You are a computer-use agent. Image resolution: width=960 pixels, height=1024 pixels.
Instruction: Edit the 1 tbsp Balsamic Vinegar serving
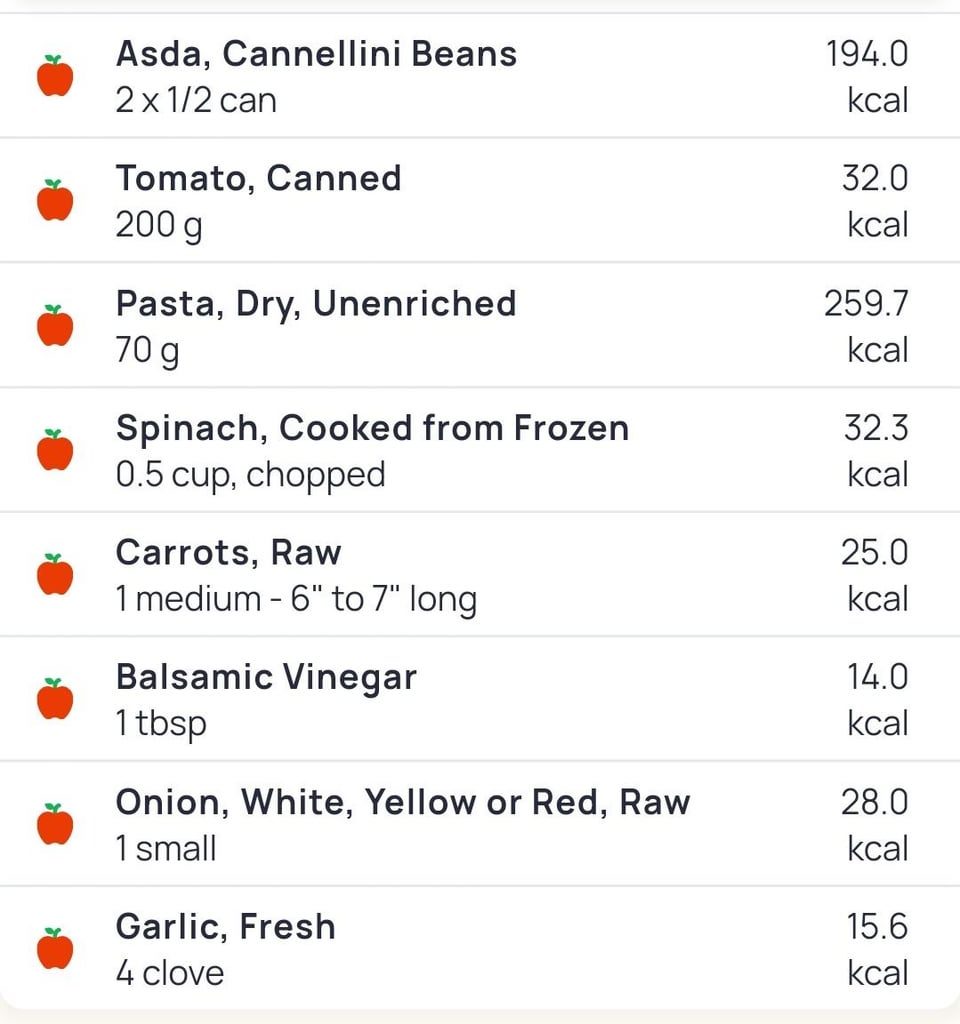click(161, 723)
